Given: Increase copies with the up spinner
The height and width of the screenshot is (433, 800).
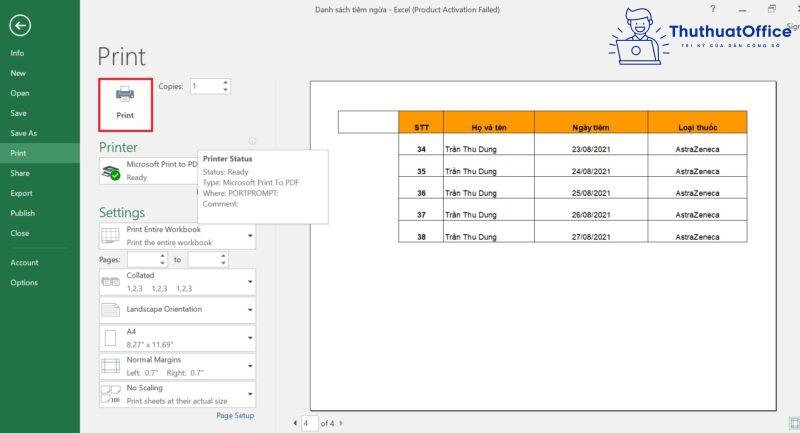Looking at the screenshot, I should pyautogui.click(x=226, y=83).
